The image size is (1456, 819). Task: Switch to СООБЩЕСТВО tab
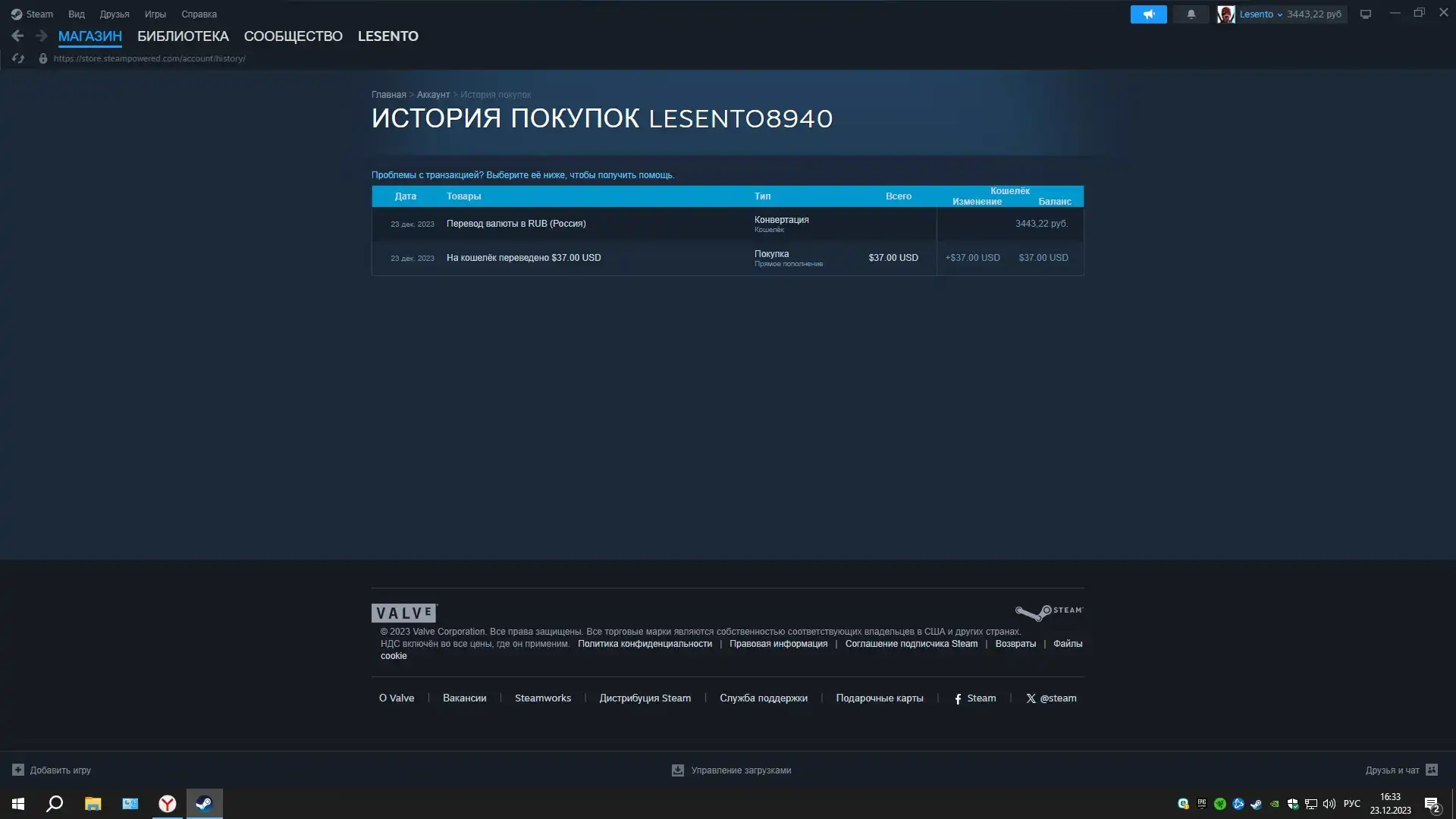click(x=293, y=36)
